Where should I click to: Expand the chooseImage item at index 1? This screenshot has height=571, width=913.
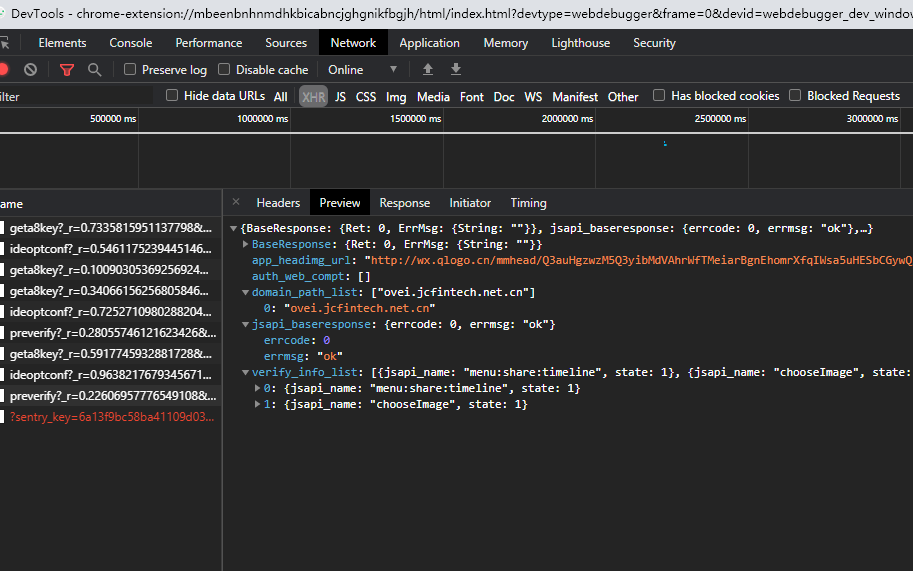pos(259,405)
